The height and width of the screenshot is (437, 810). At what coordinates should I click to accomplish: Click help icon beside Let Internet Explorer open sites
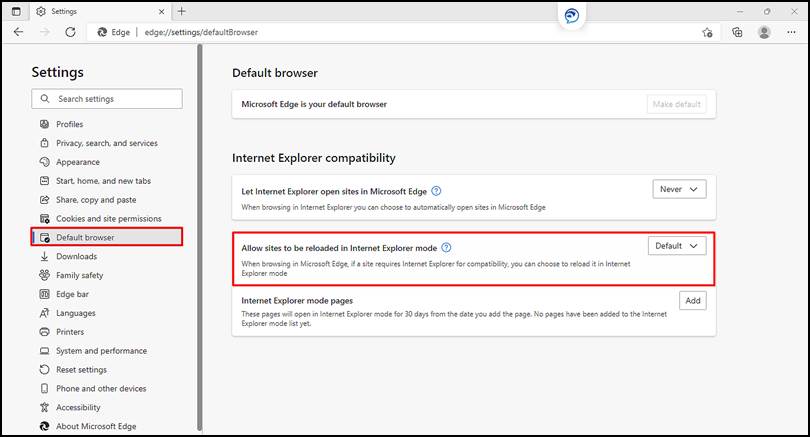436,191
